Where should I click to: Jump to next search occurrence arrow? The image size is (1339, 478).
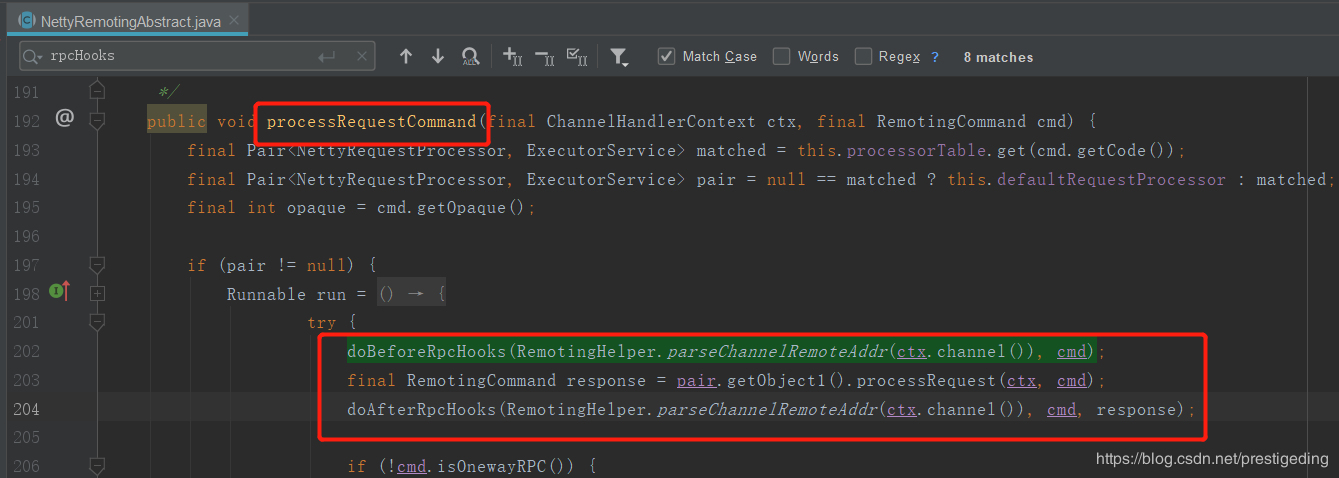(x=437, y=57)
